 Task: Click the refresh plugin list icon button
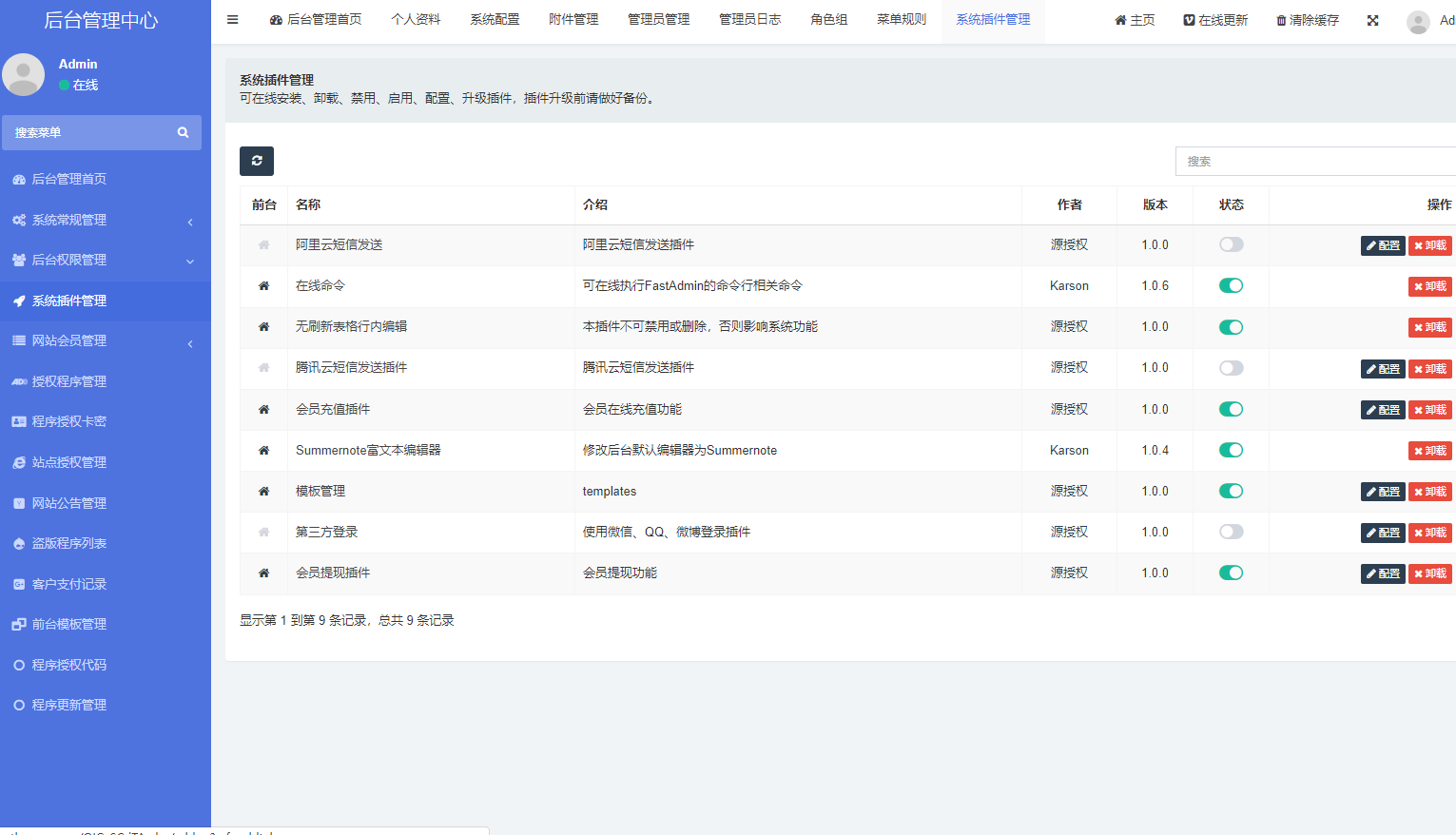pyautogui.click(x=257, y=162)
